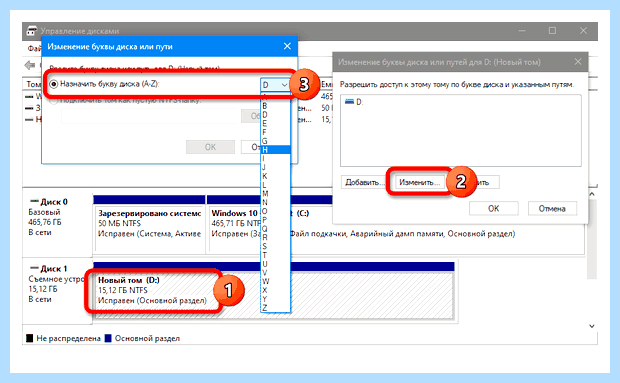Viewport: 620px width, 383px height.
Task: Choose letter Y in the drive letter list
Action: pos(275,298)
